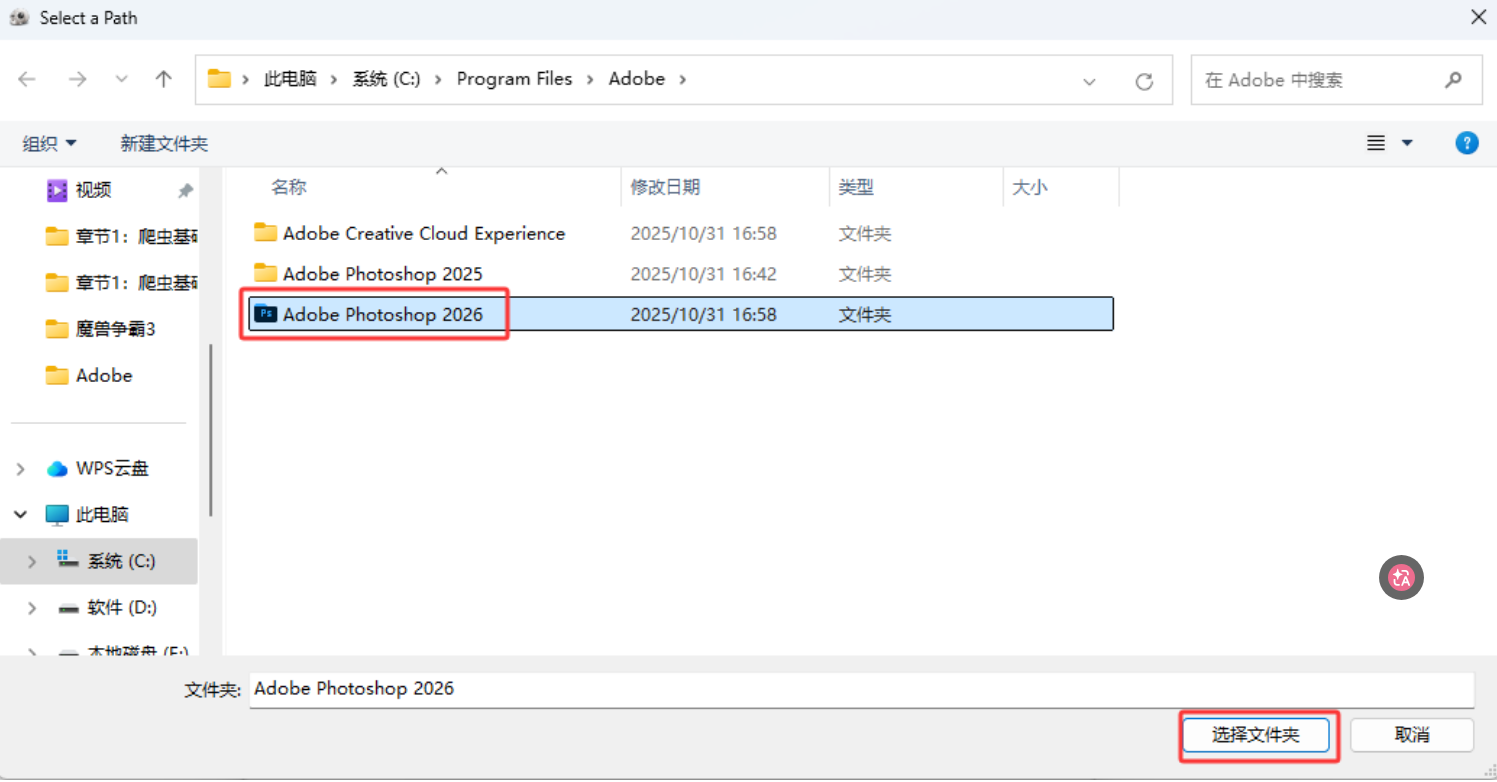This screenshot has width=1497, height=782.
Task: Select Program Files in the address breadcrumb
Action: tap(514, 79)
